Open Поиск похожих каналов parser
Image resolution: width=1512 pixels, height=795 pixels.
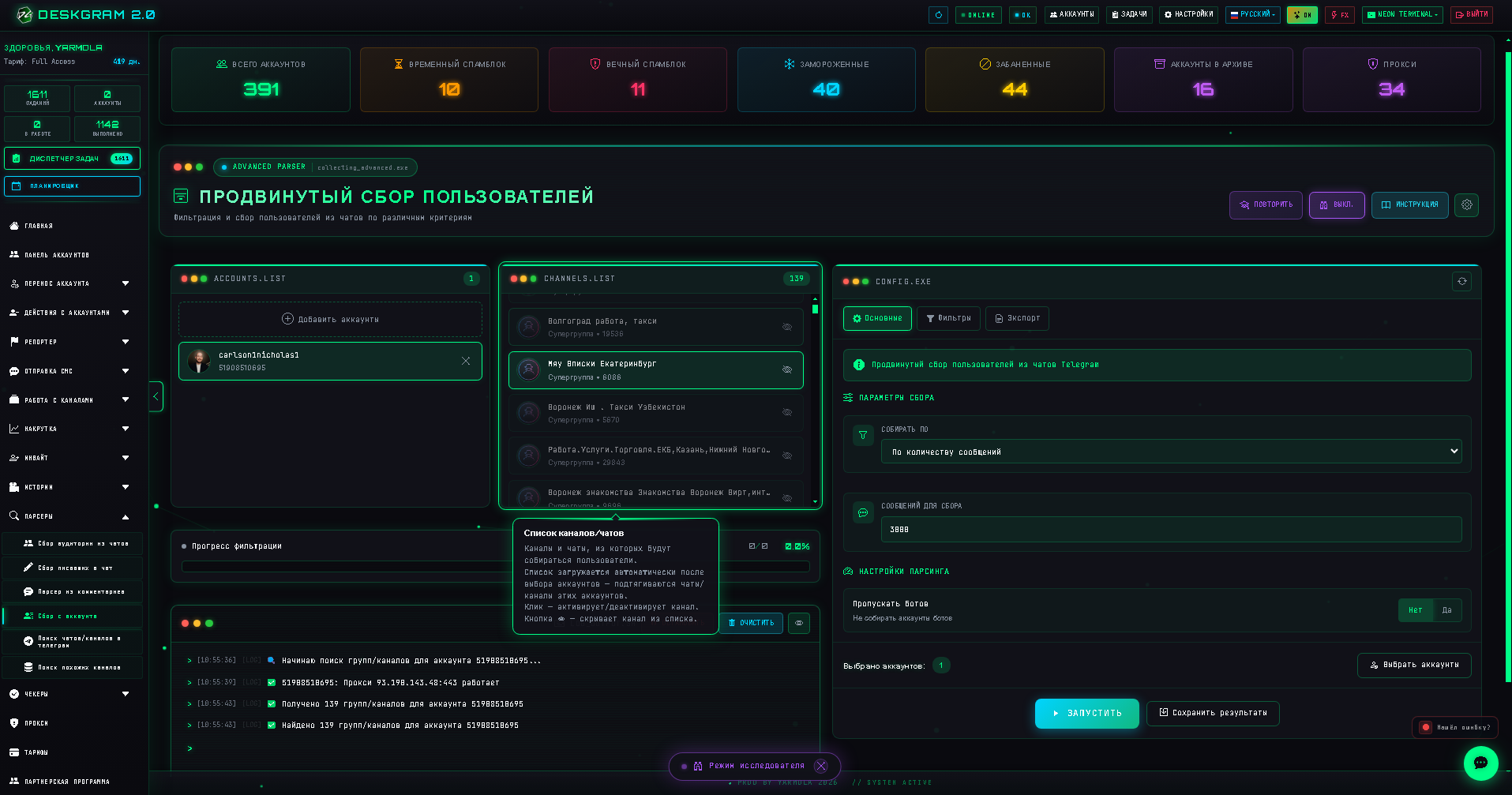73,667
